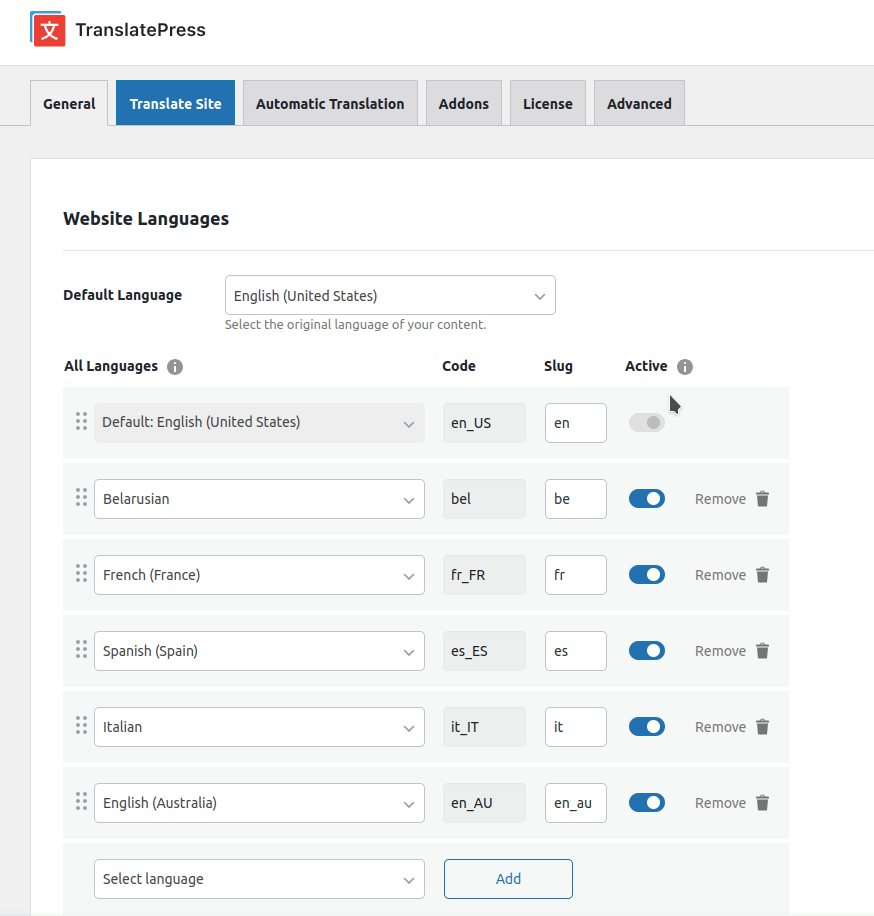Disable English (Australia) active toggle
This screenshot has width=874, height=916.
[647, 802]
